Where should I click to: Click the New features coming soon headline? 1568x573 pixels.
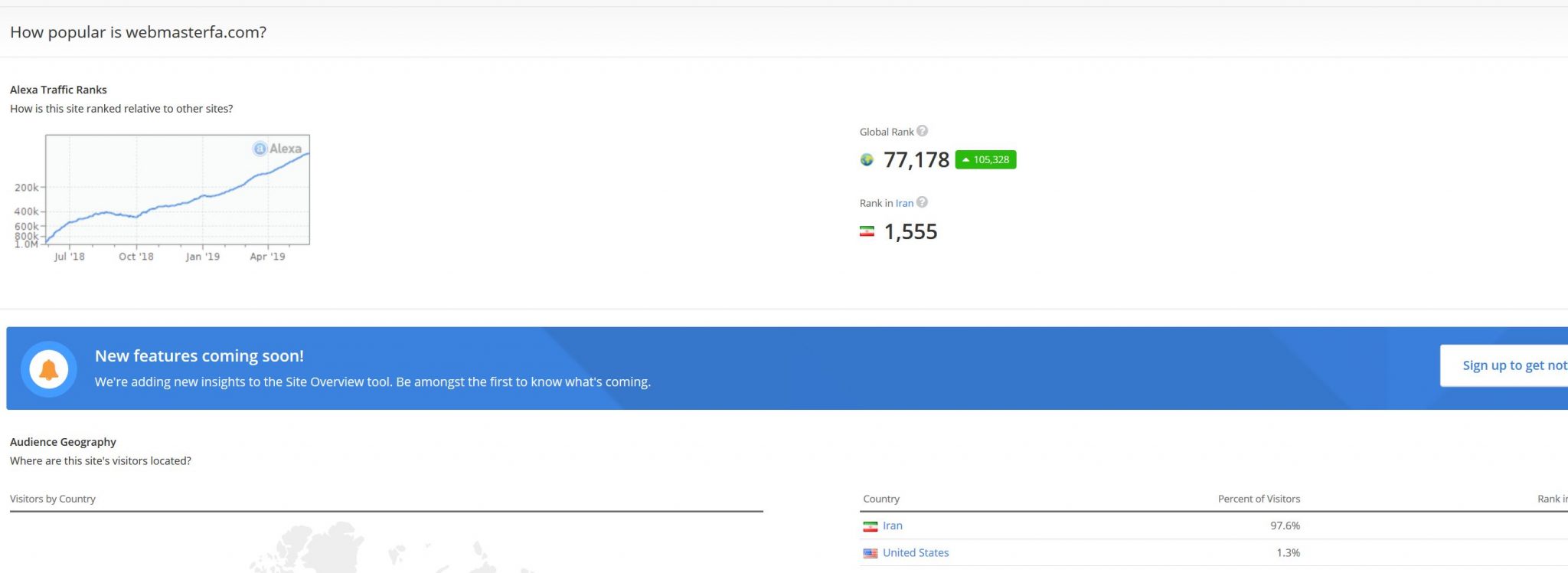199,355
